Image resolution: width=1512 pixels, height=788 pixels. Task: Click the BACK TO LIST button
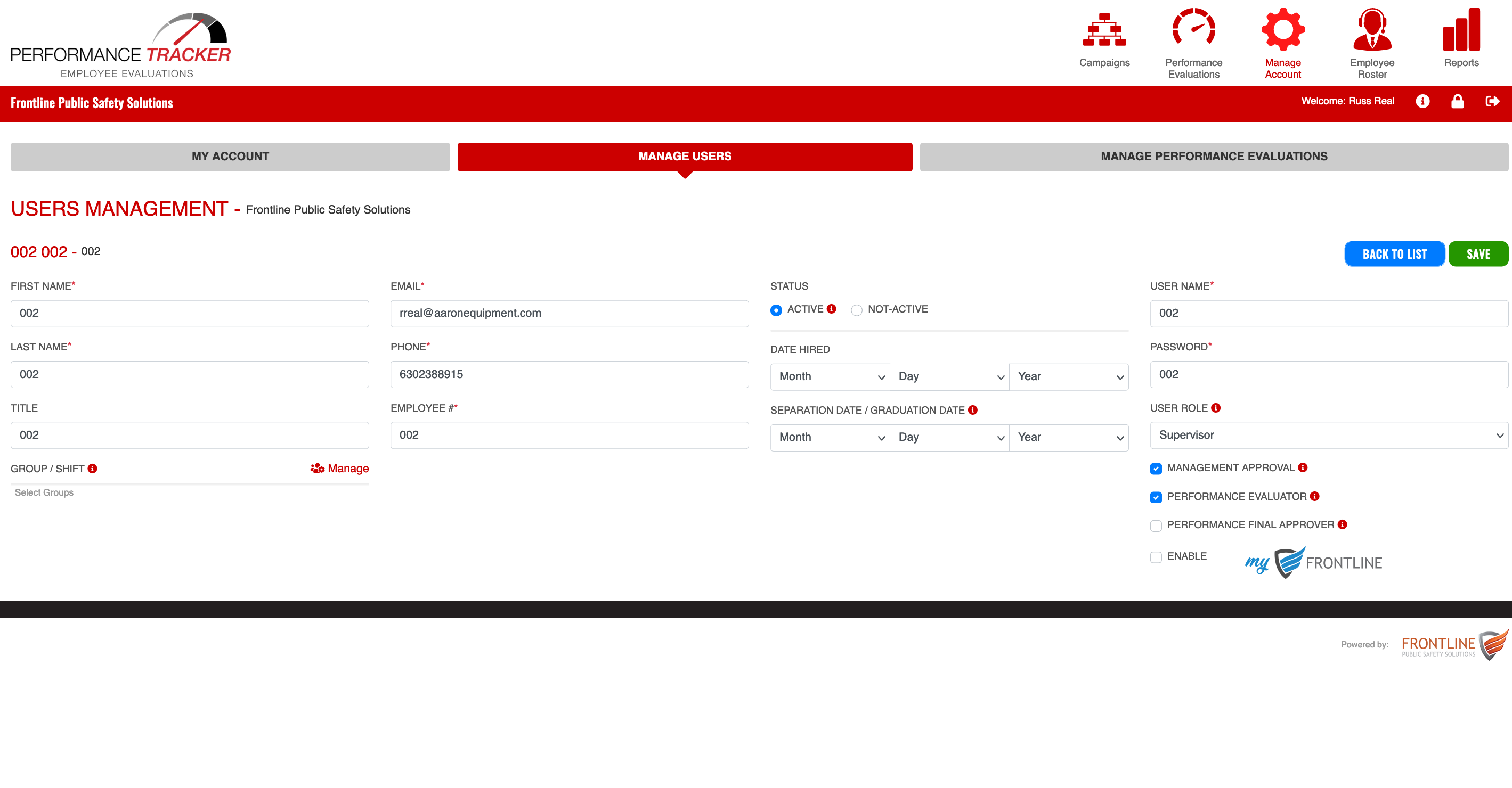coord(1395,254)
